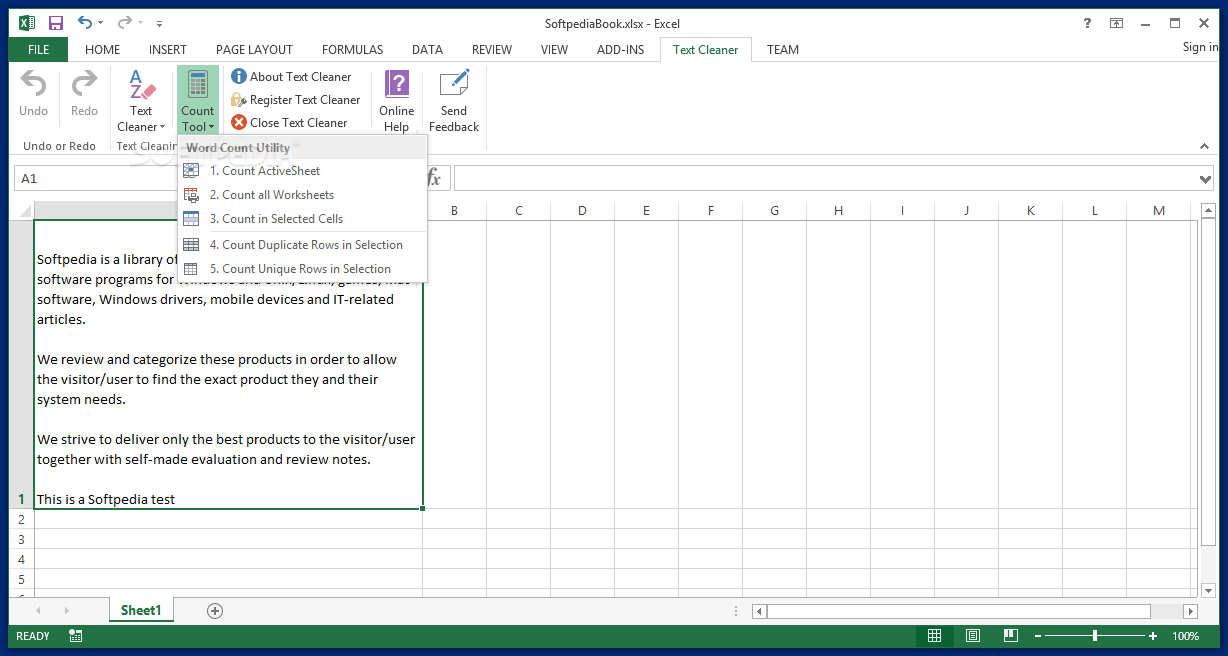Screen dimensions: 1228x656
Task: Switch to Page Break Preview
Action: click(x=1011, y=636)
